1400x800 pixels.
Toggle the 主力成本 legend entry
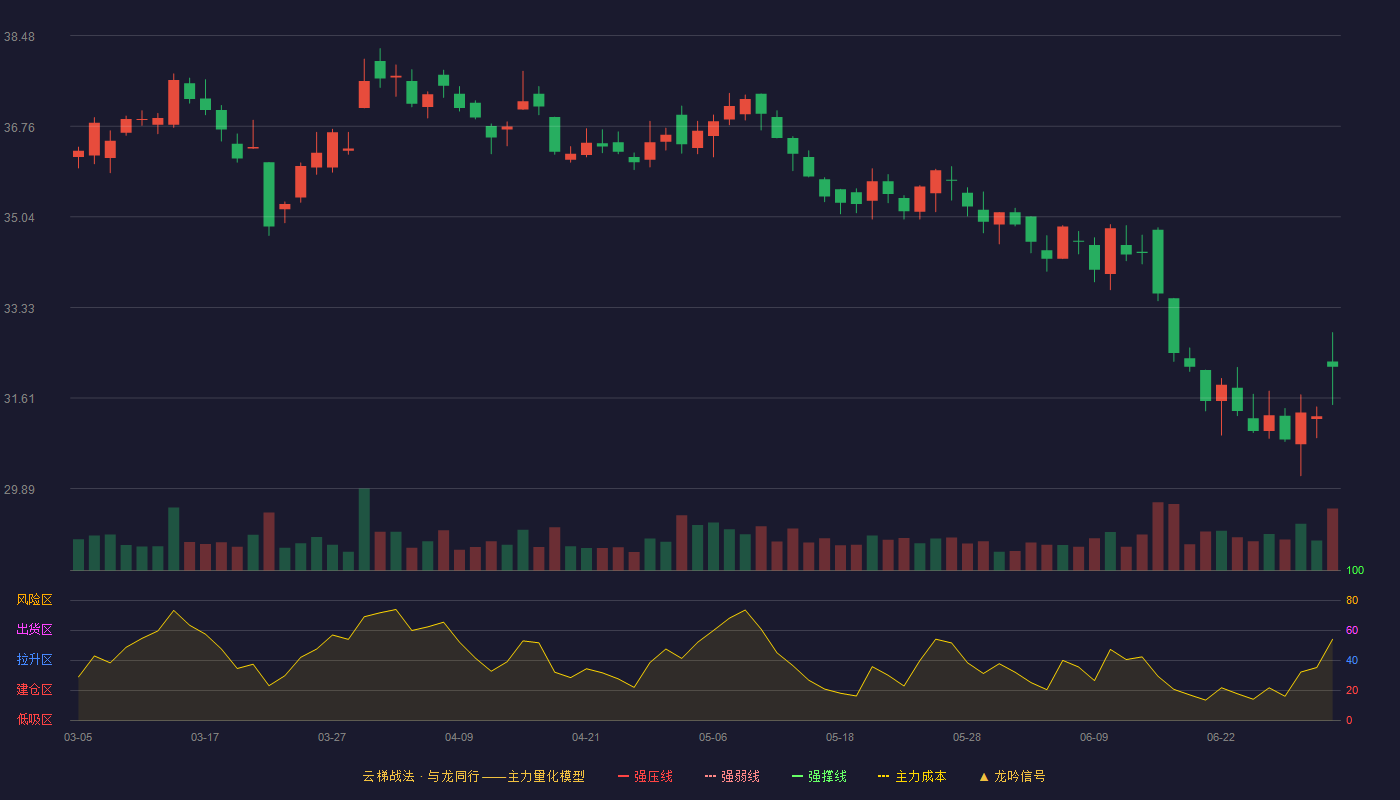click(912, 776)
